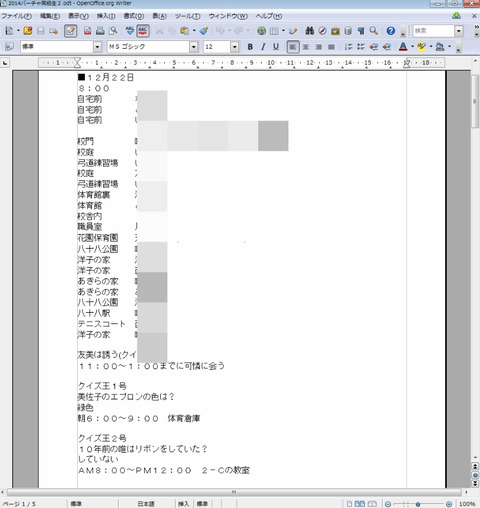
Task: Select Align Right paragraph button
Action: pos(319,47)
